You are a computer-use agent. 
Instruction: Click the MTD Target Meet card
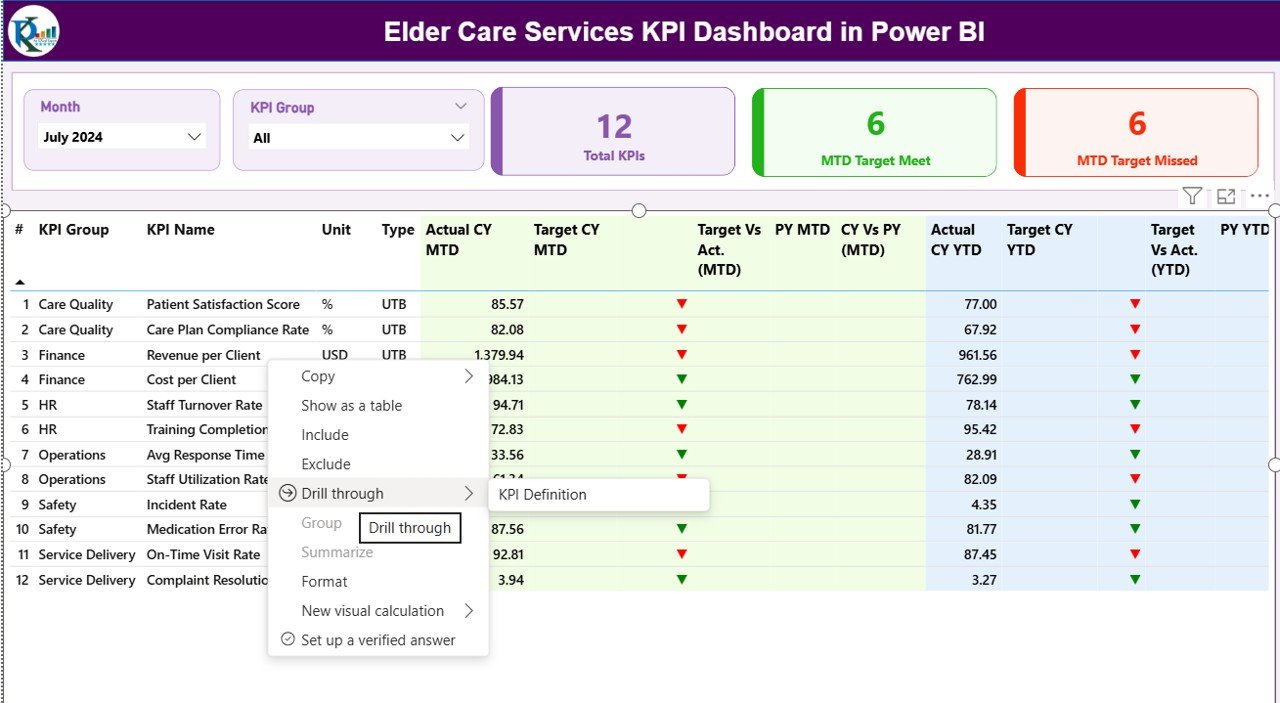click(x=875, y=133)
